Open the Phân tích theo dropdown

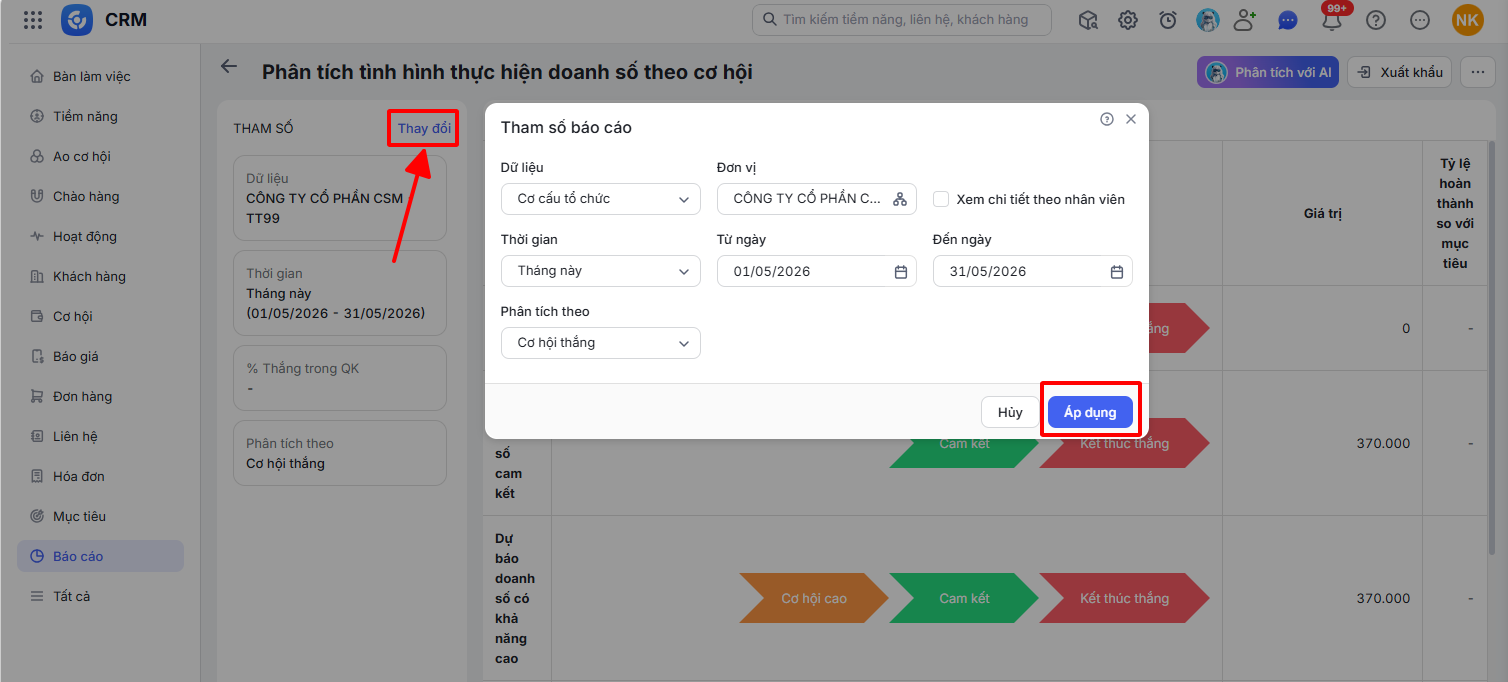(600, 343)
